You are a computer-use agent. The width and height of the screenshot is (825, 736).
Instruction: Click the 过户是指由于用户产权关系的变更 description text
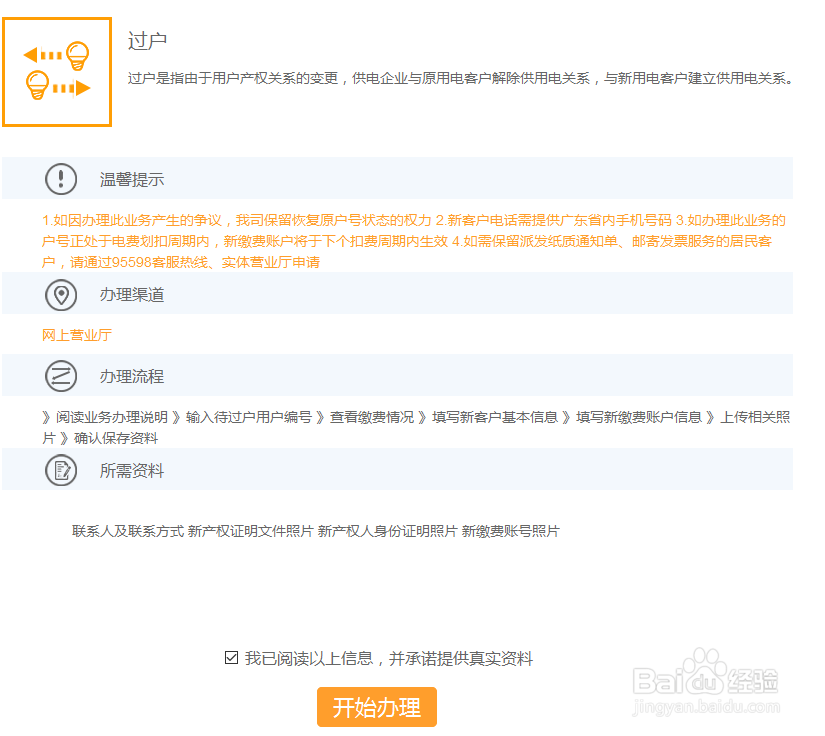[x=460, y=78]
